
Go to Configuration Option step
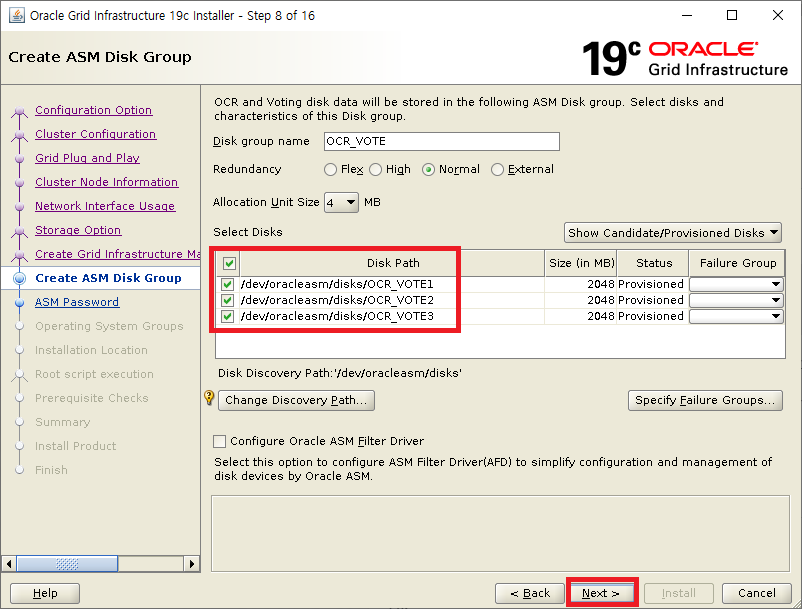pyautogui.click(x=94, y=110)
